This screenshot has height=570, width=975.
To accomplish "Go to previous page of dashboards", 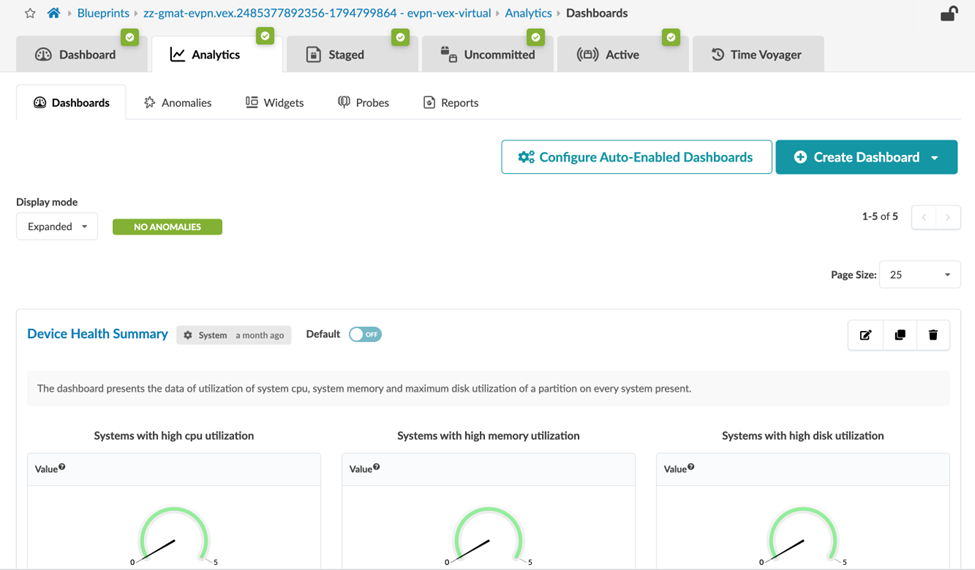I will (x=924, y=217).
